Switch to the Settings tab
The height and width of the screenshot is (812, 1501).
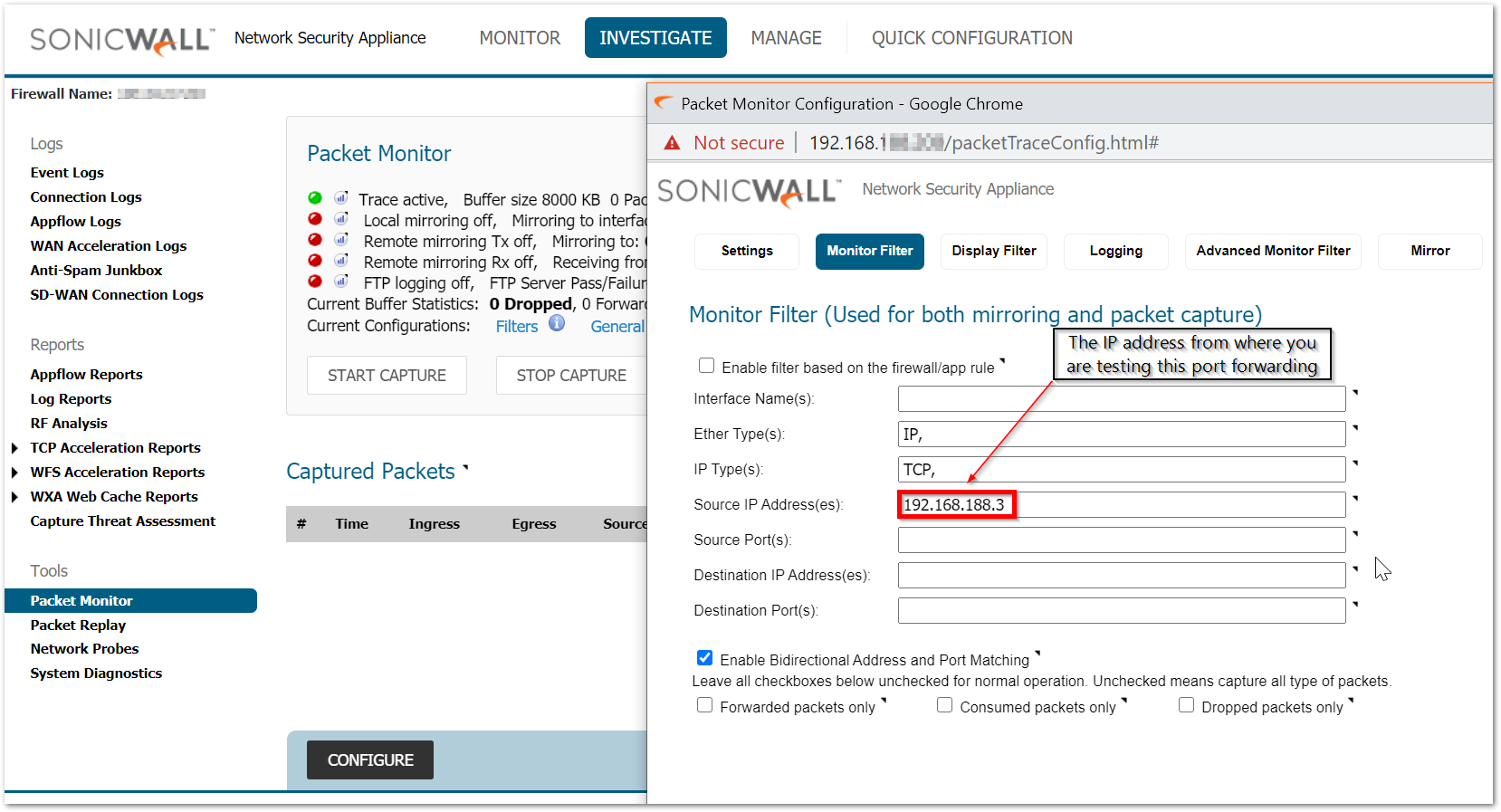click(747, 251)
